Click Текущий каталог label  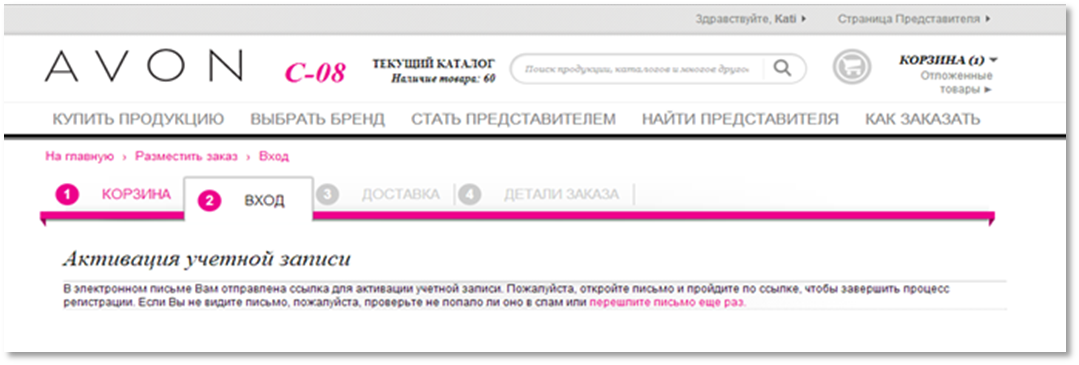(x=434, y=64)
